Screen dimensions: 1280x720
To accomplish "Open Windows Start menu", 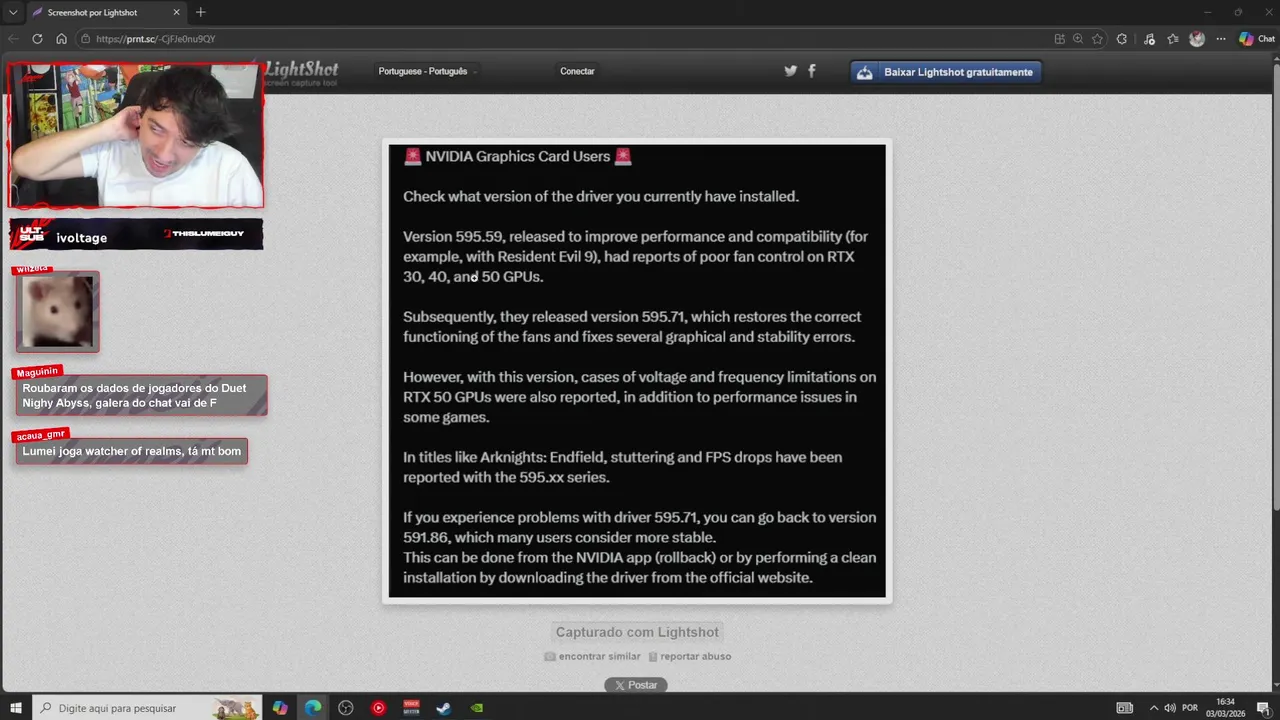I will (x=16, y=708).
